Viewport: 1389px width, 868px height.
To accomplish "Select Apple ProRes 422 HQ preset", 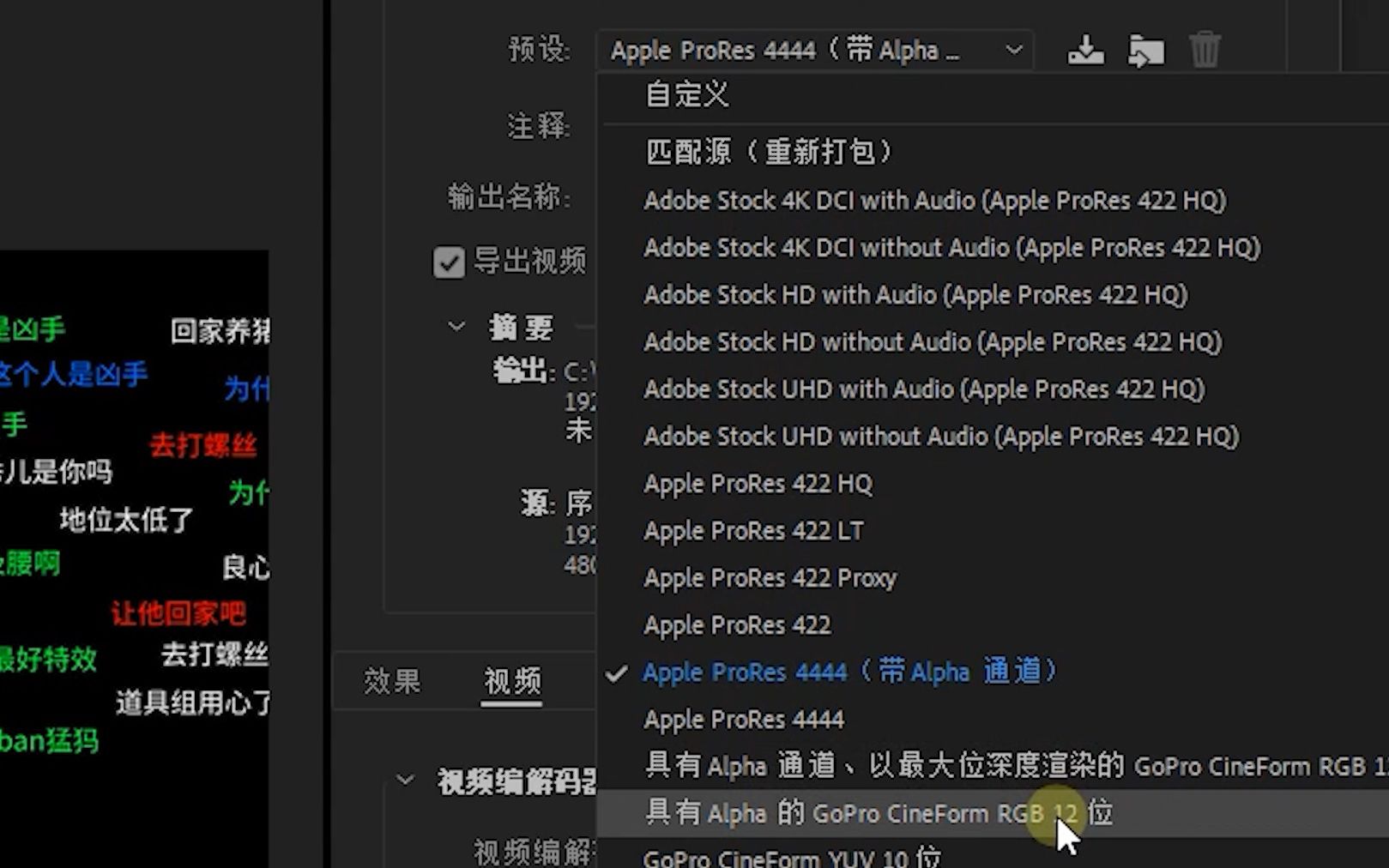I will (x=993, y=484).
